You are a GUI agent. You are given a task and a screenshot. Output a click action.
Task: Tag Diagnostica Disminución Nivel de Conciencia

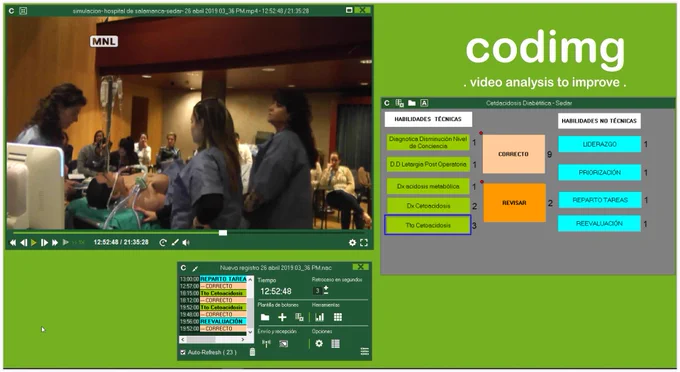tap(428, 142)
